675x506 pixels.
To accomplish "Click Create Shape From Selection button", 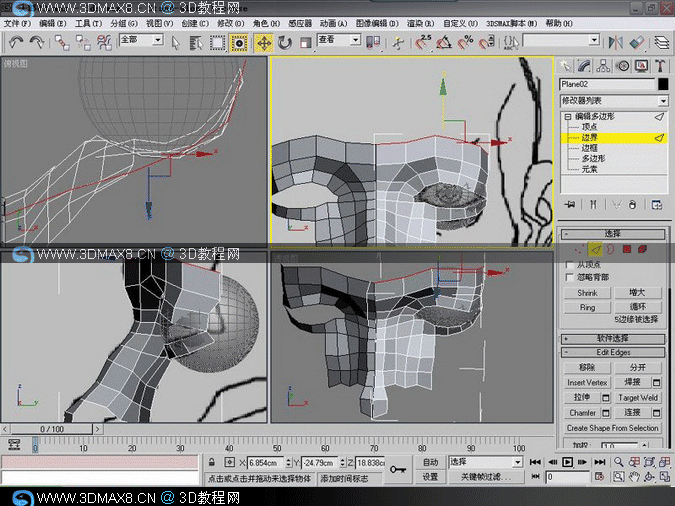I will [x=613, y=428].
